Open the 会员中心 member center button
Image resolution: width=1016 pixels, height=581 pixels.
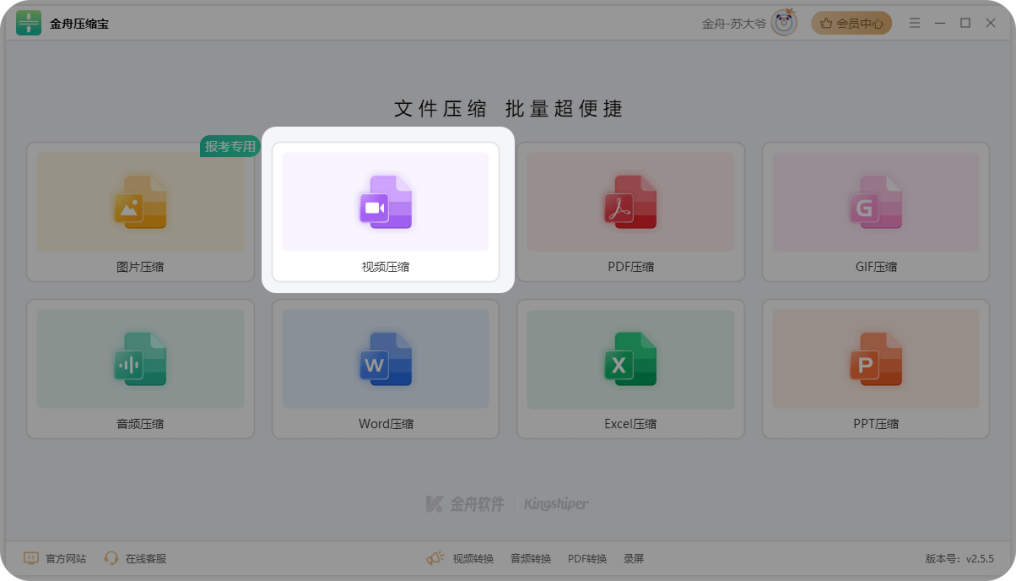[851, 23]
